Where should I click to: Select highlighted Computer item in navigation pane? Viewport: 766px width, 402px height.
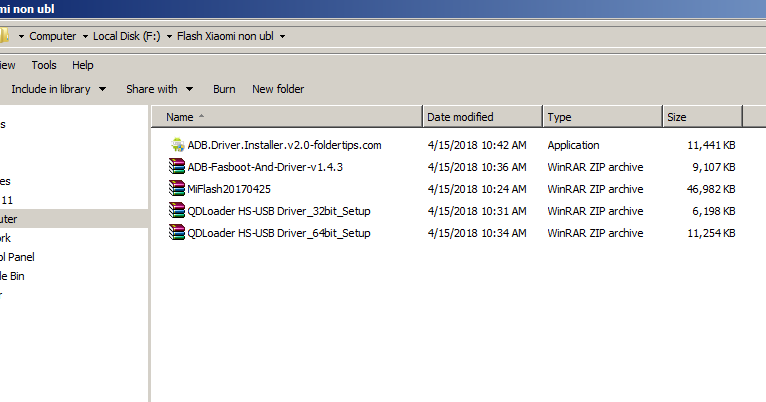point(74,219)
